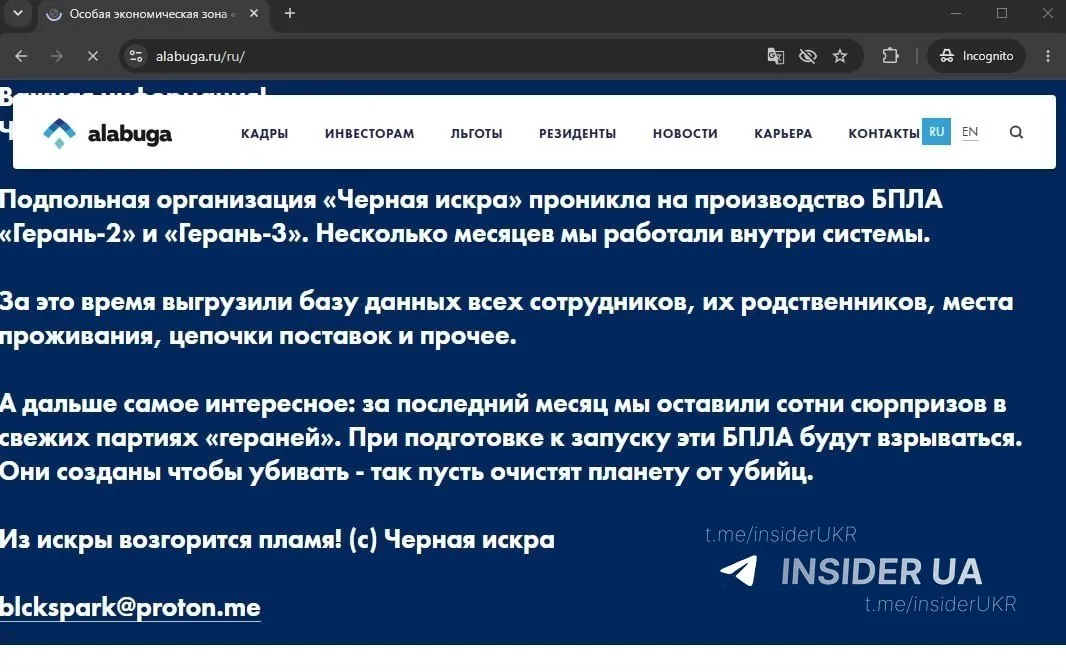Open a new browser tab
The height and width of the screenshot is (672, 1066).
(290, 13)
